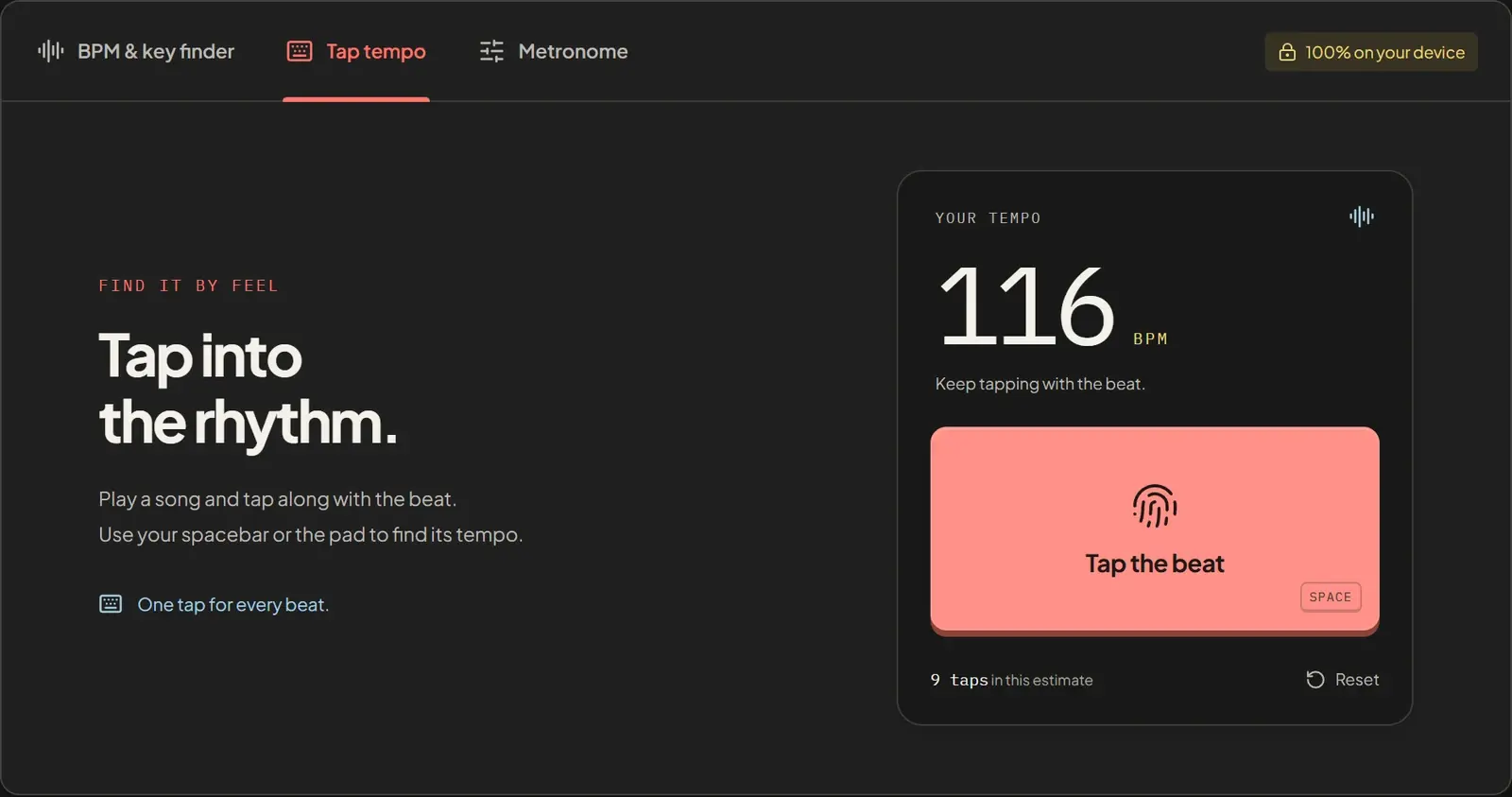Click the yellow "BPM" unit label
Viewport: 1512px width, 797px height.
(1150, 338)
